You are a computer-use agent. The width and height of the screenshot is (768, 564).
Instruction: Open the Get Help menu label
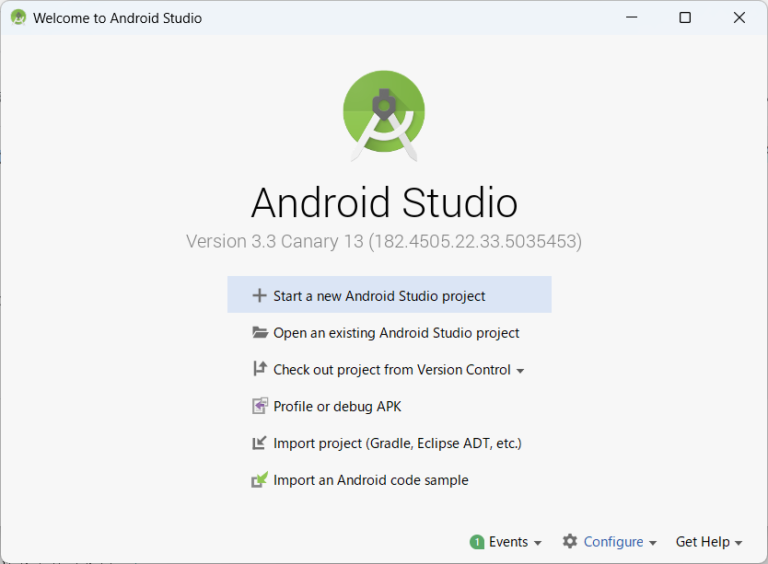(702, 542)
